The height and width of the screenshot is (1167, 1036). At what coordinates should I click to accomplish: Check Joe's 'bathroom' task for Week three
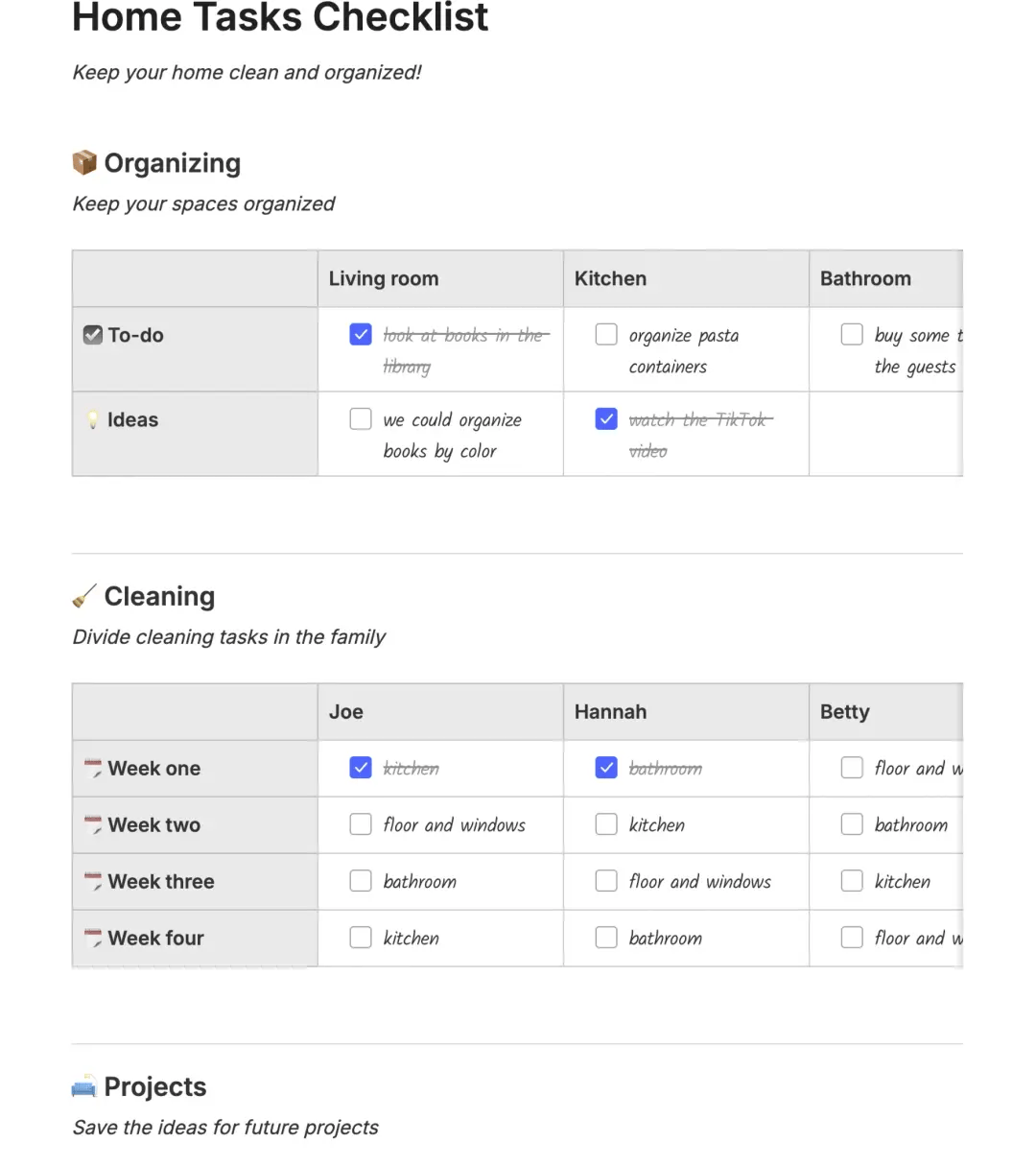[x=360, y=880]
